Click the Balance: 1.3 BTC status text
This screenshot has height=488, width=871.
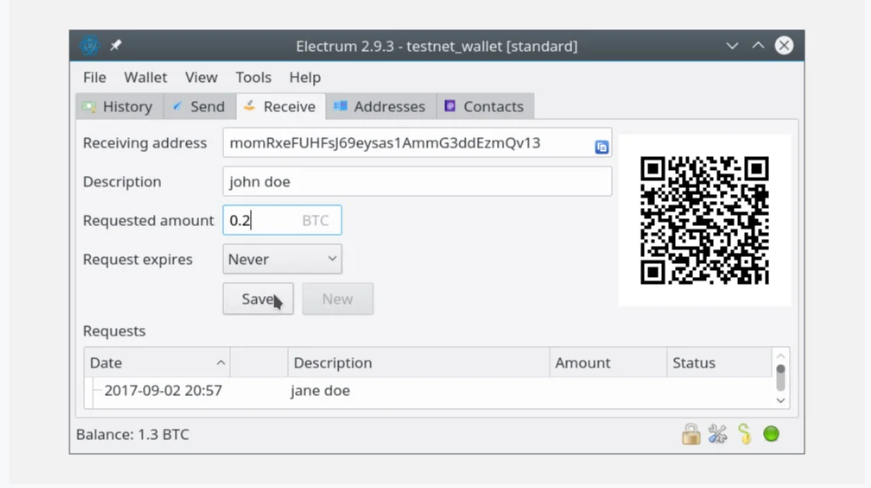click(132, 434)
